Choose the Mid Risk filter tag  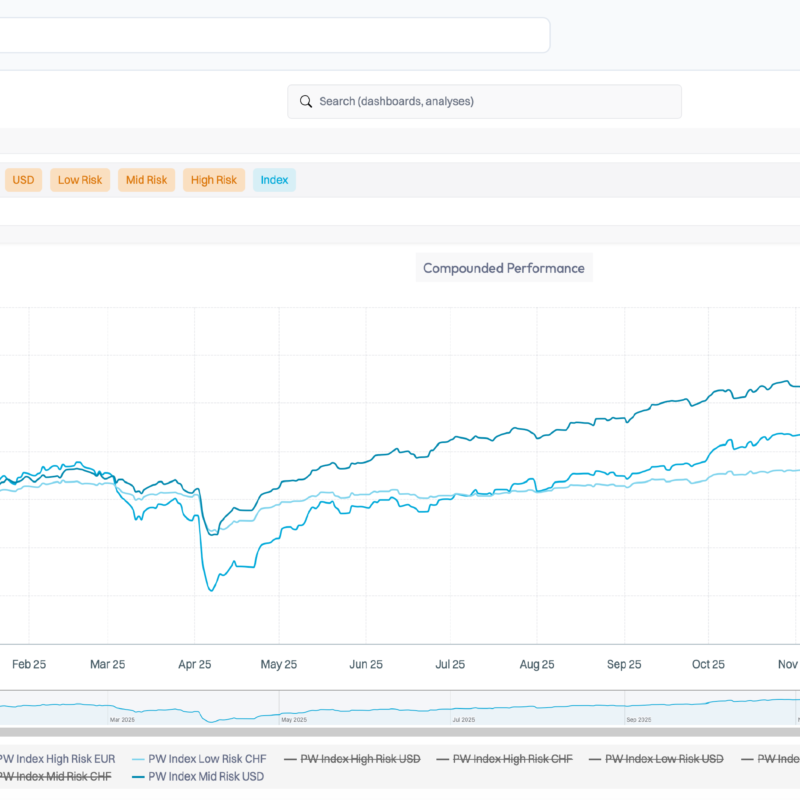pyautogui.click(x=146, y=180)
